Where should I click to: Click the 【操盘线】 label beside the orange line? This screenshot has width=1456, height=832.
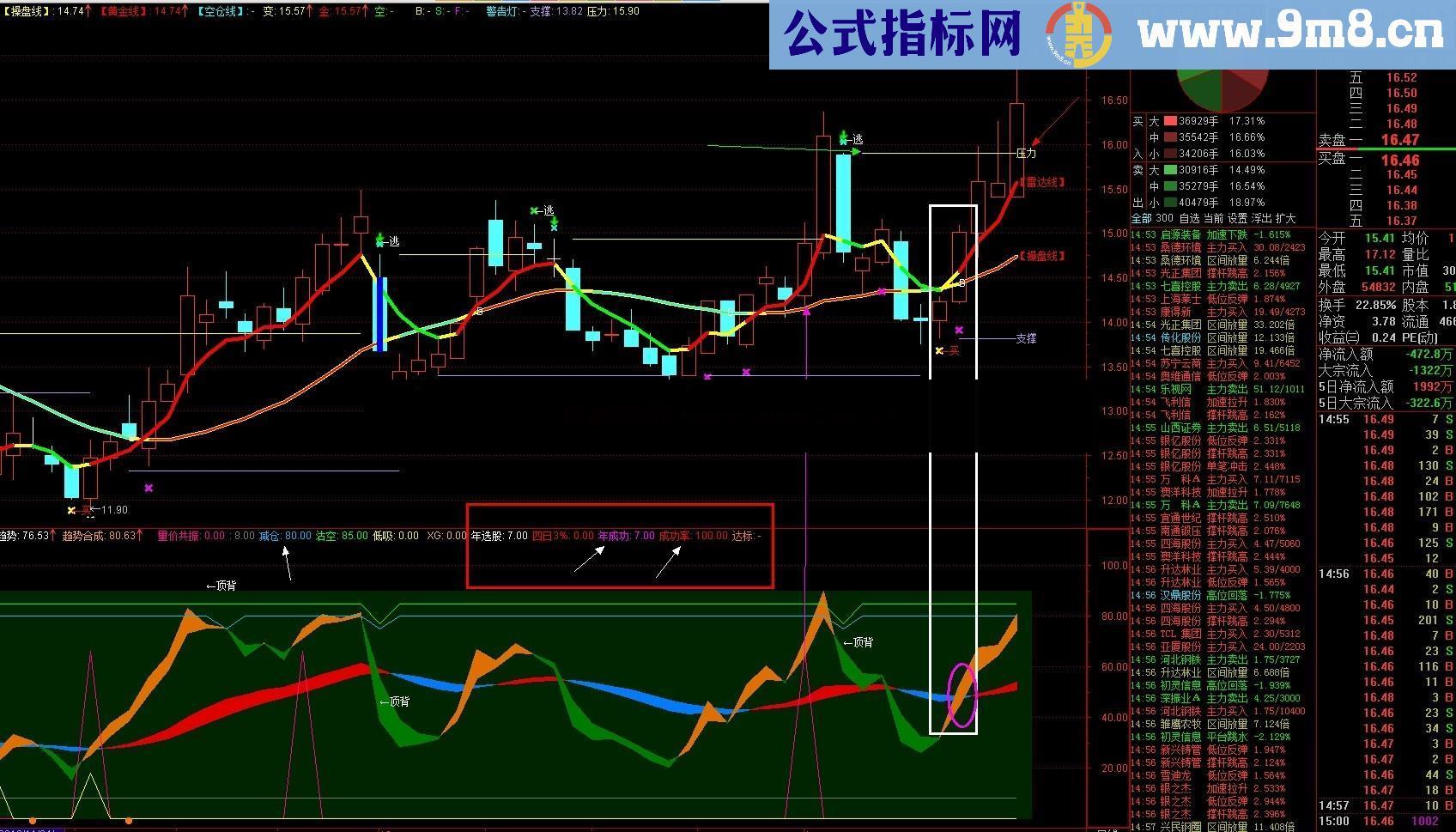pyautogui.click(x=1042, y=256)
